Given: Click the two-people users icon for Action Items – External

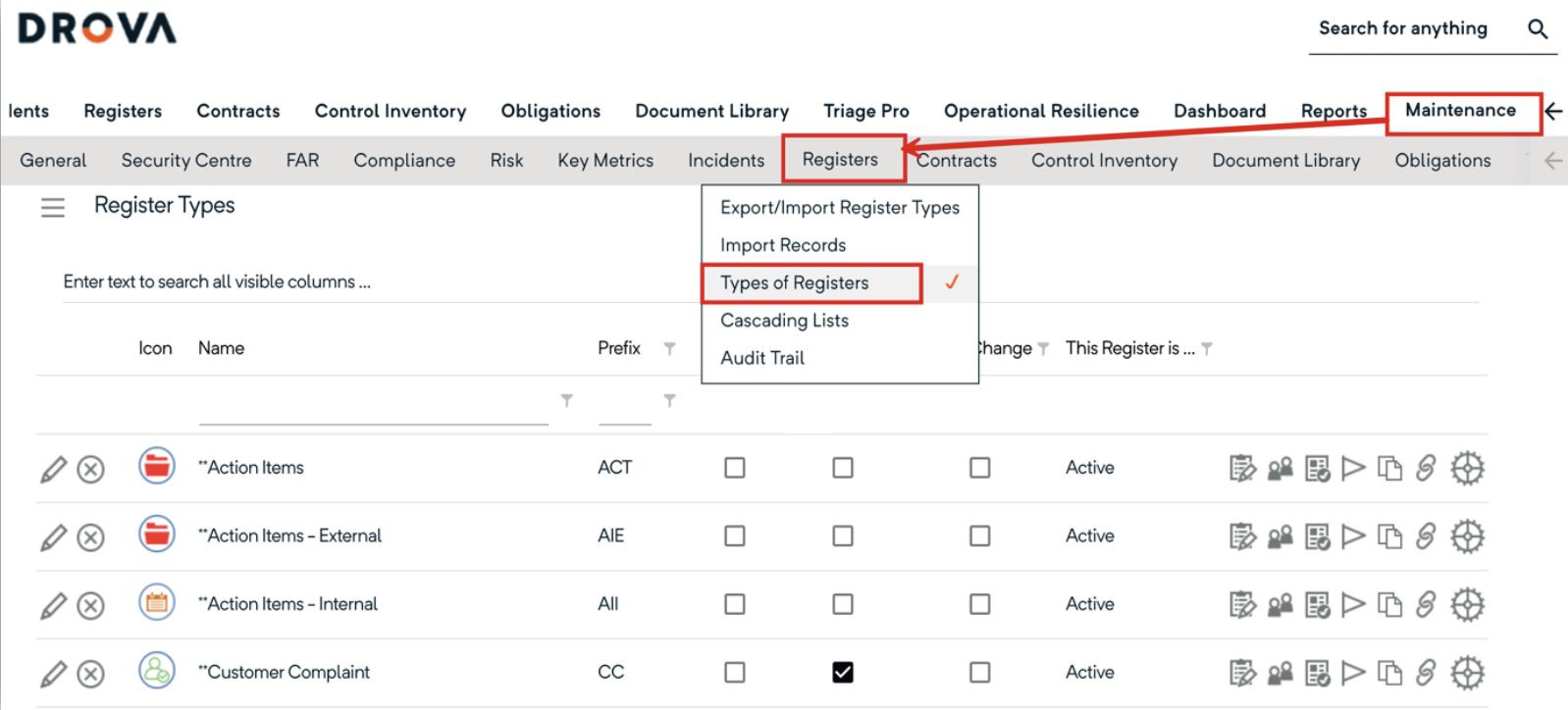Looking at the screenshot, I should pyautogui.click(x=1280, y=536).
